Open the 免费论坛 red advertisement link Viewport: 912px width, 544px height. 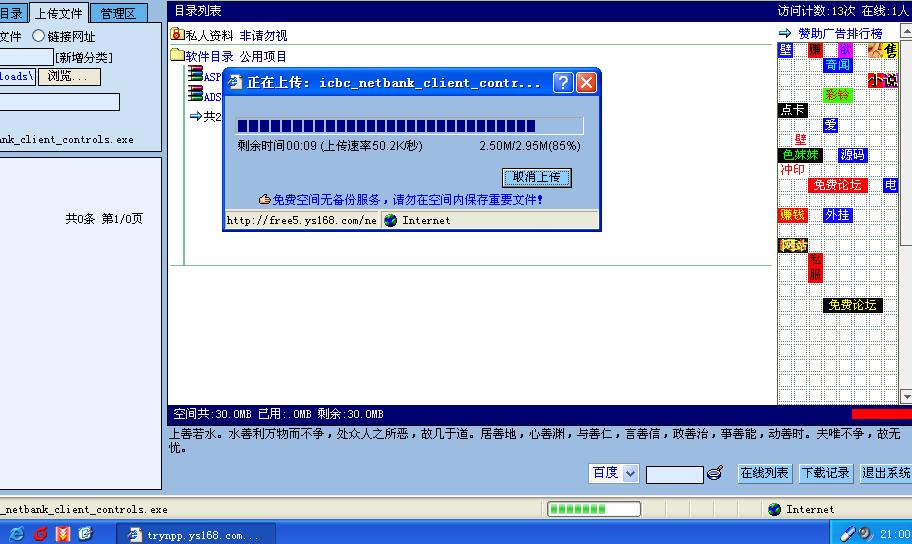(836, 185)
